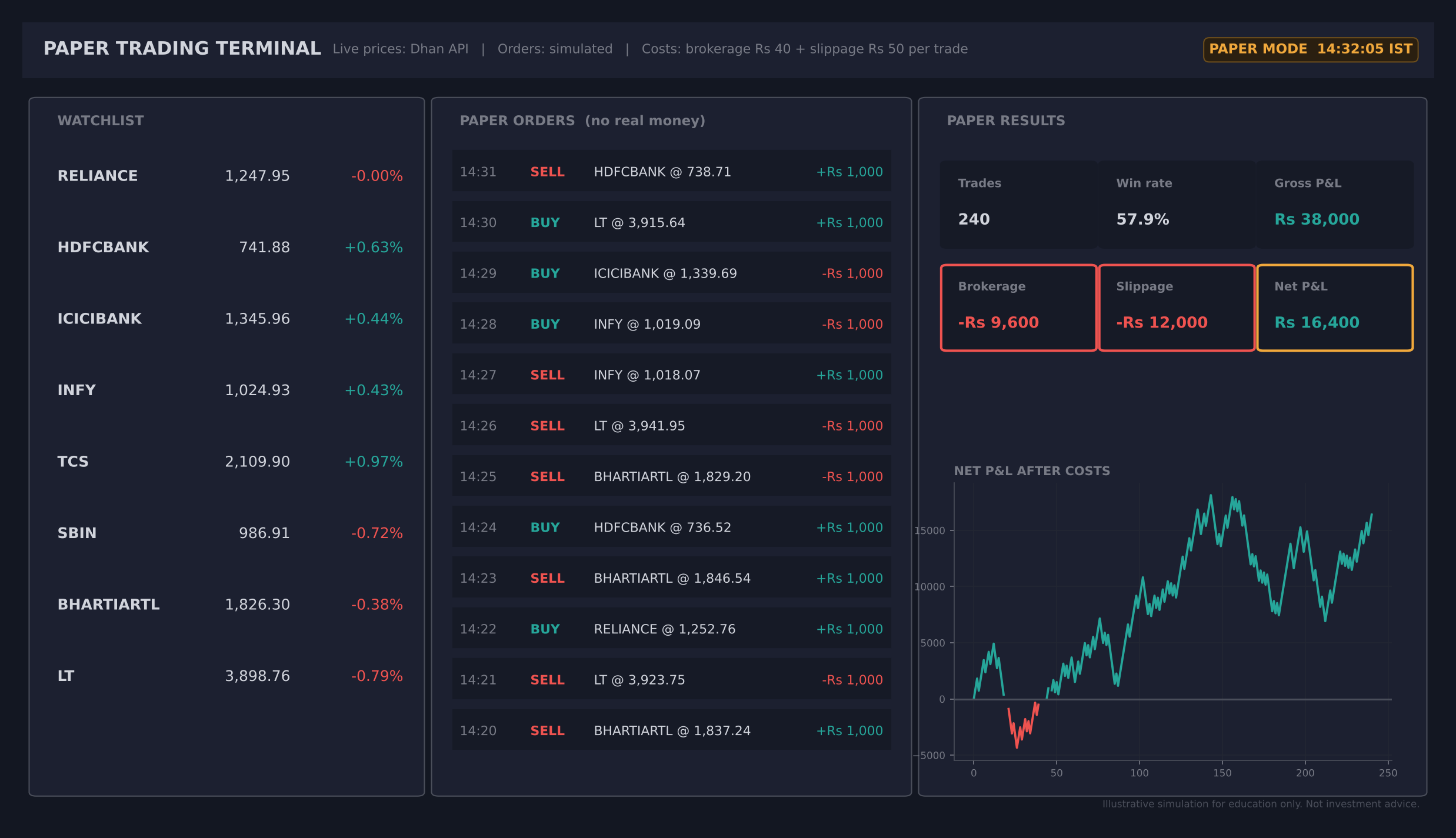Image resolution: width=1456 pixels, height=838 pixels.
Task: Click the SBIN change -0.72%
Action: pos(377,533)
